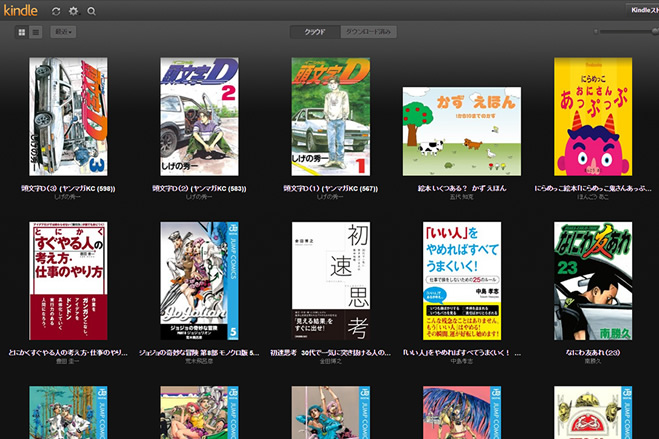Open JoJolion volume 5 cover
659x439 pixels.
(199, 281)
